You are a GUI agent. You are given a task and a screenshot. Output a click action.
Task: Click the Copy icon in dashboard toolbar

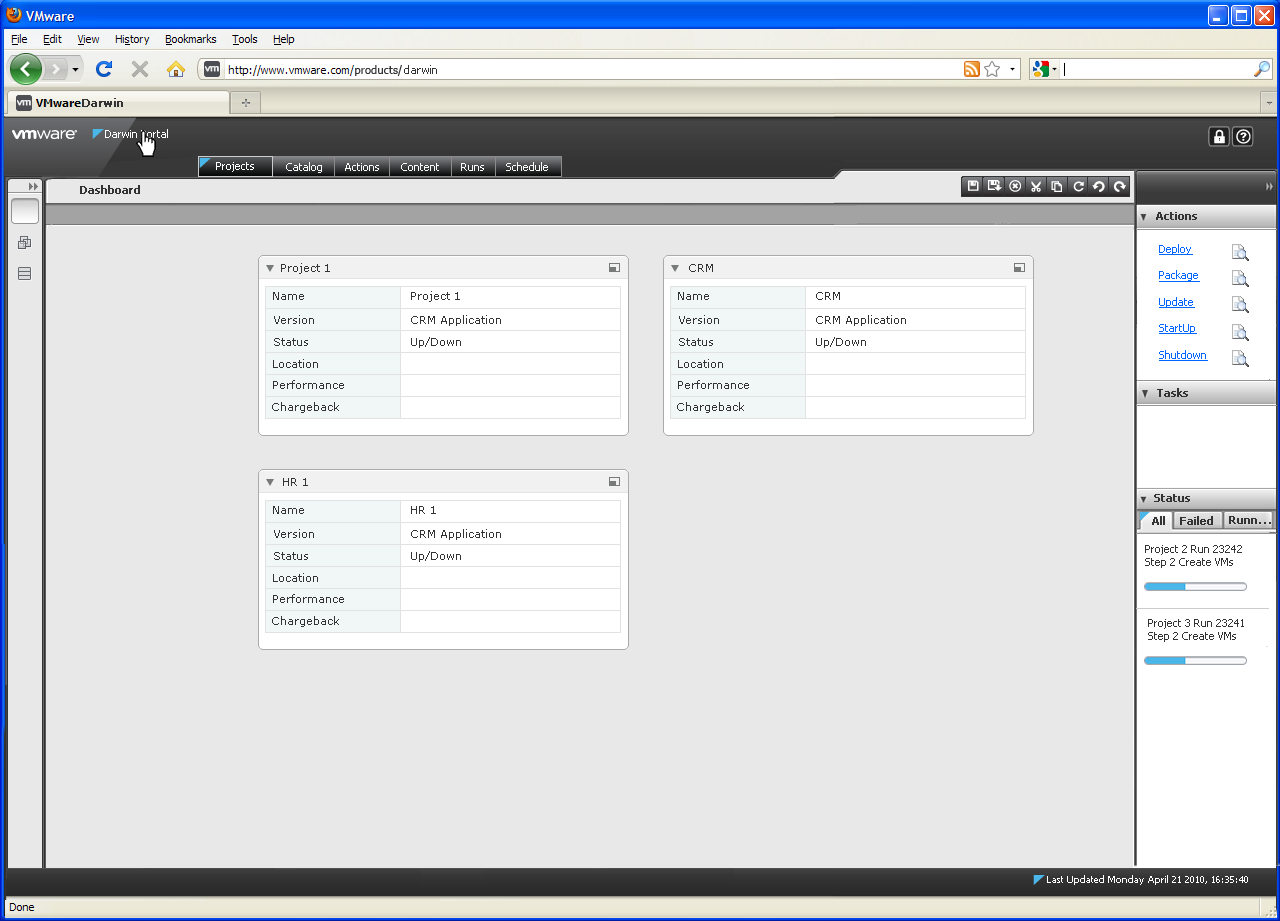[1057, 186]
